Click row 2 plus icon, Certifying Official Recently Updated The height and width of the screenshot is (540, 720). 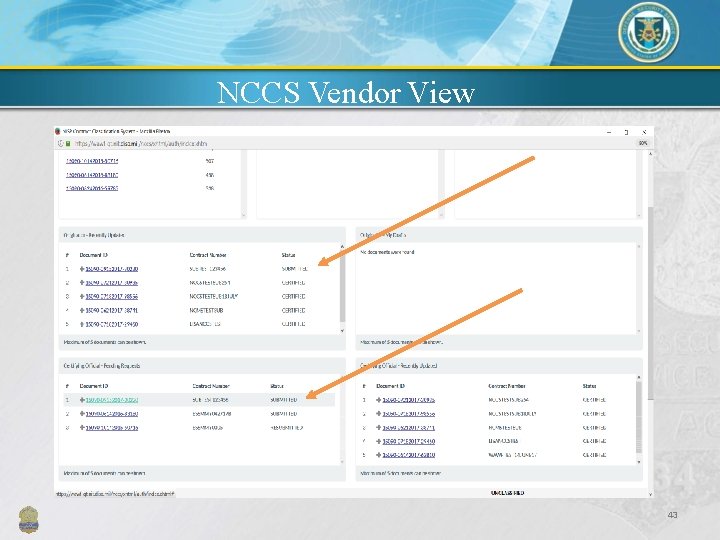379,414
